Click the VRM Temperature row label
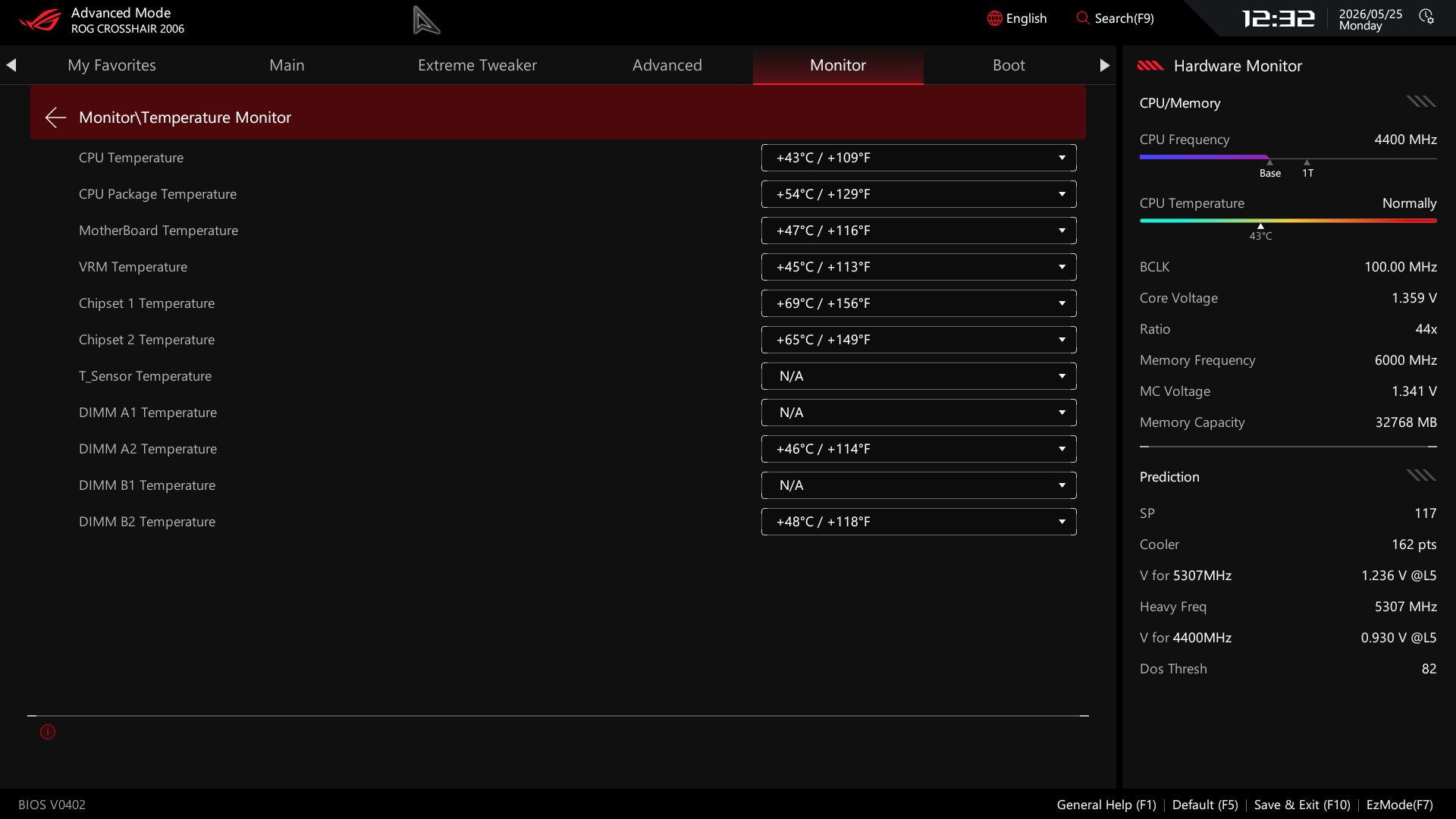The height and width of the screenshot is (819, 1456). [x=133, y=267]
